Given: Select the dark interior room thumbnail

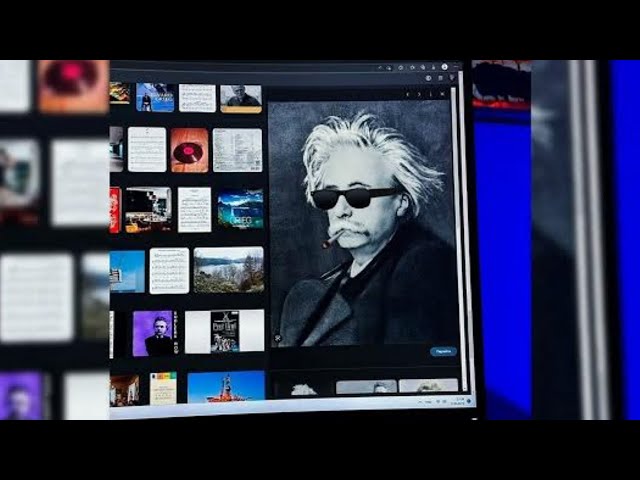Looking at the screenshot, I should [149, 210].
